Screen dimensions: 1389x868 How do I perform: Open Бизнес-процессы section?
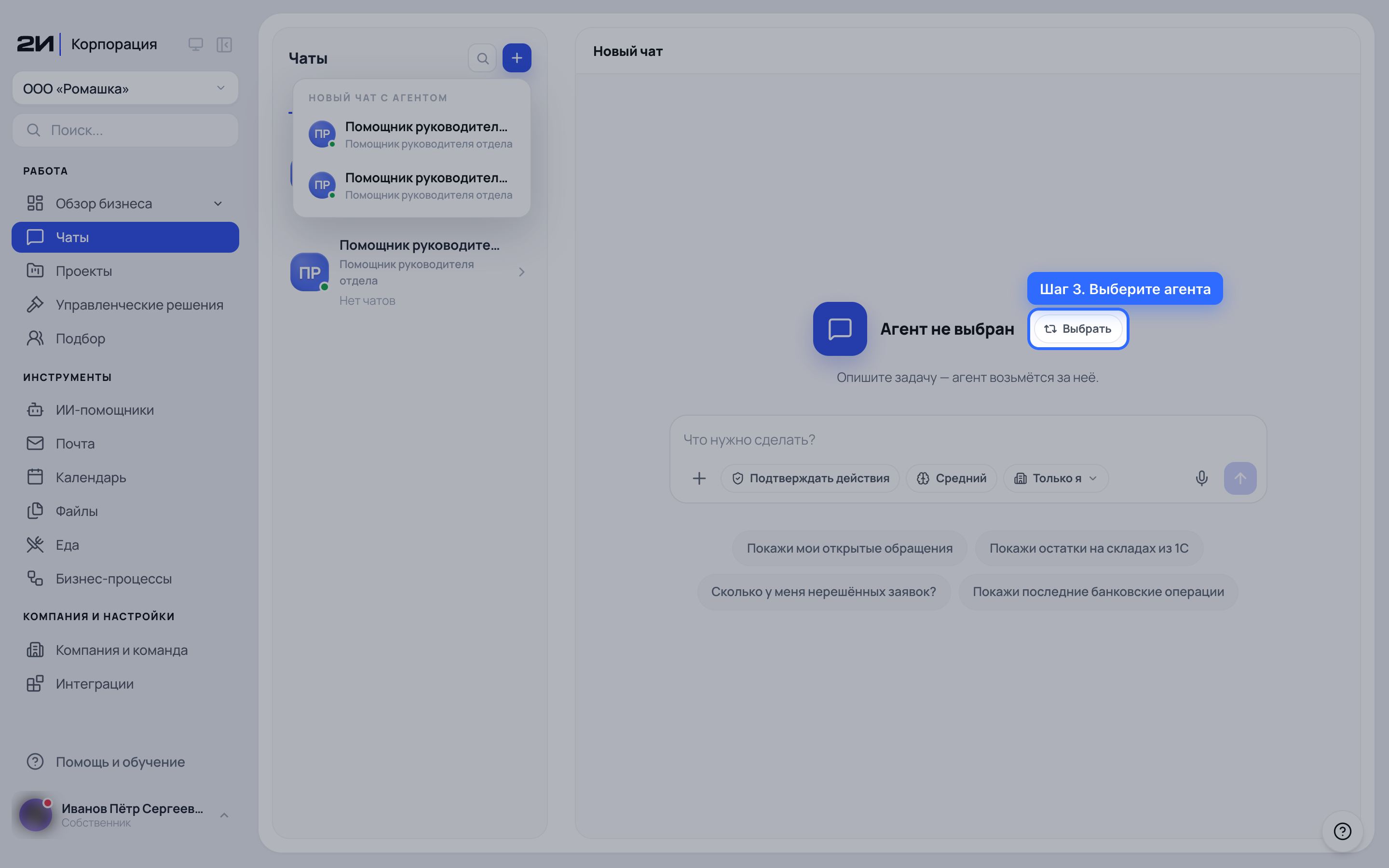125,579
